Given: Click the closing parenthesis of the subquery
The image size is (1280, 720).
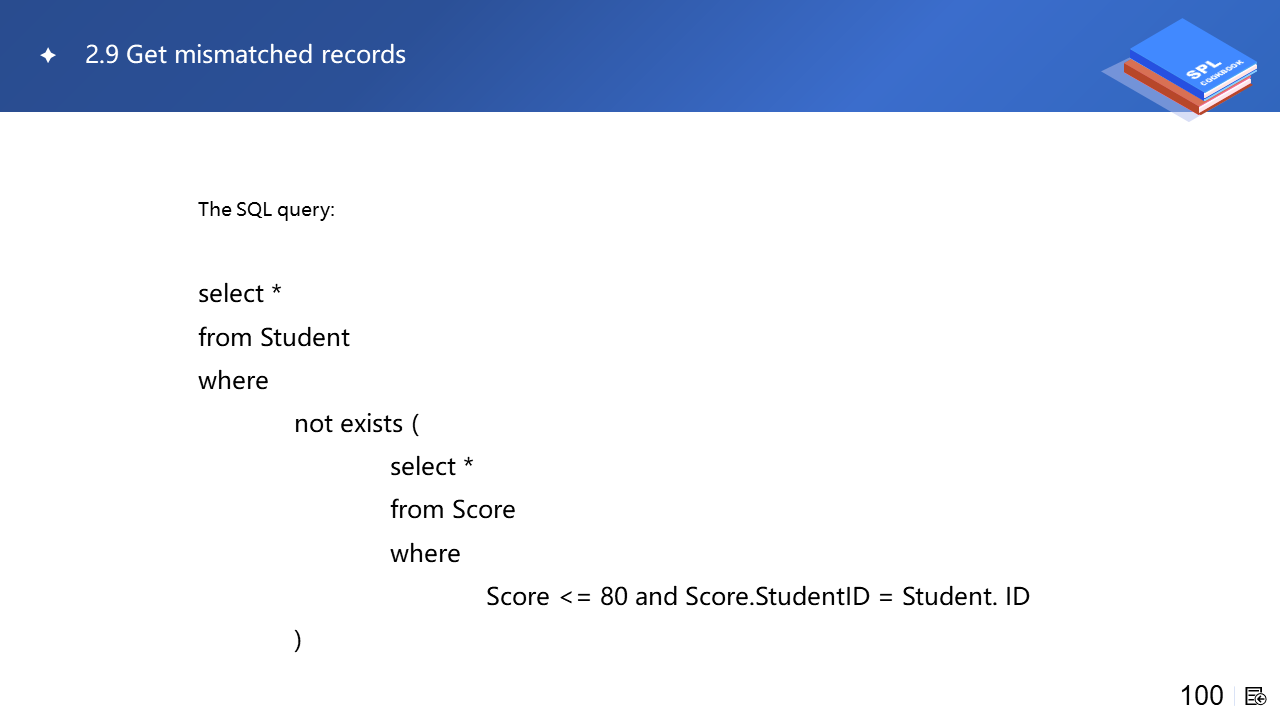Looking at the screenshot, I should click(298, 640).
